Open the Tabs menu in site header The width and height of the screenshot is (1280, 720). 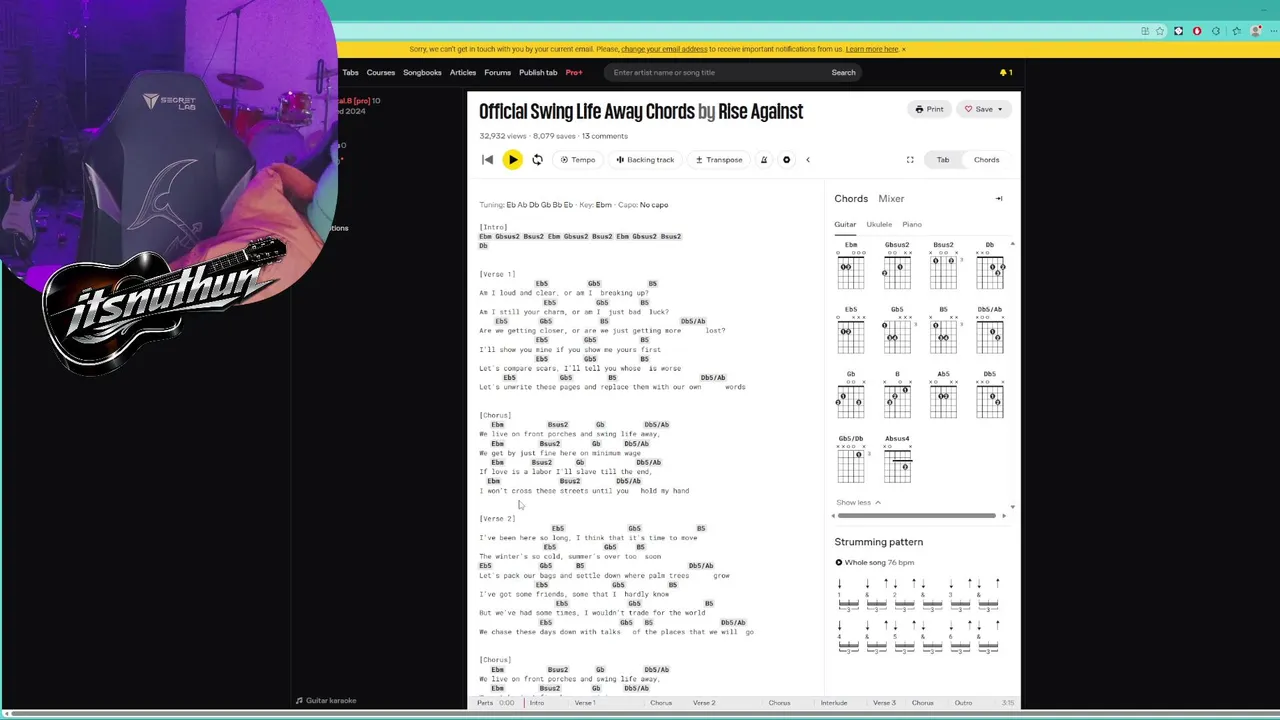[350, 72]
